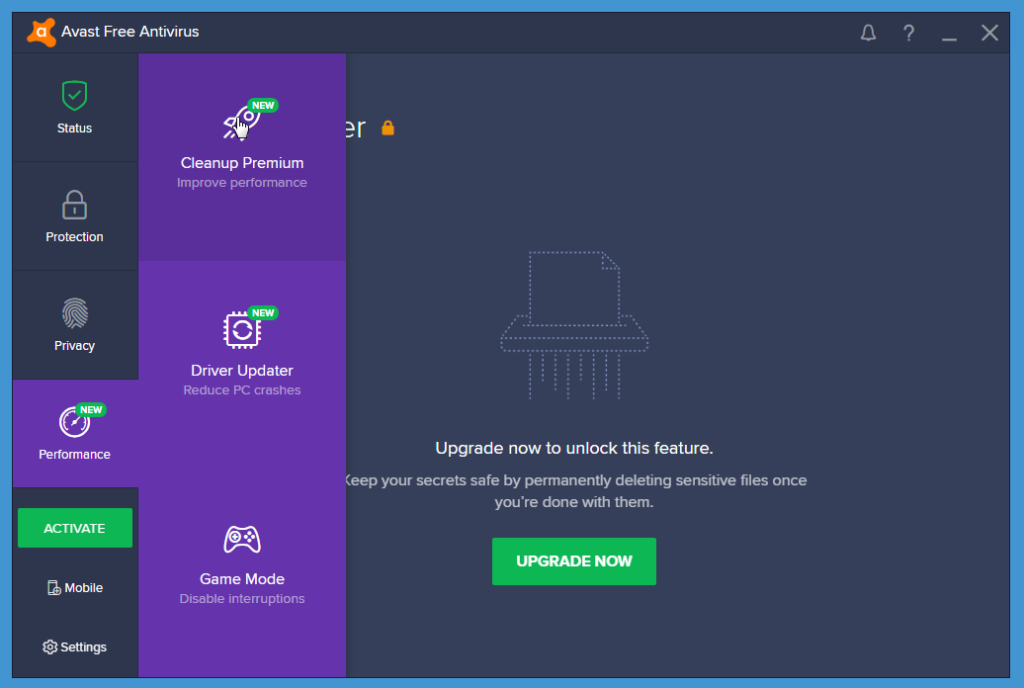
Task: Open the notifications bell
Action: pyautogui.click(x=868, y=33)
